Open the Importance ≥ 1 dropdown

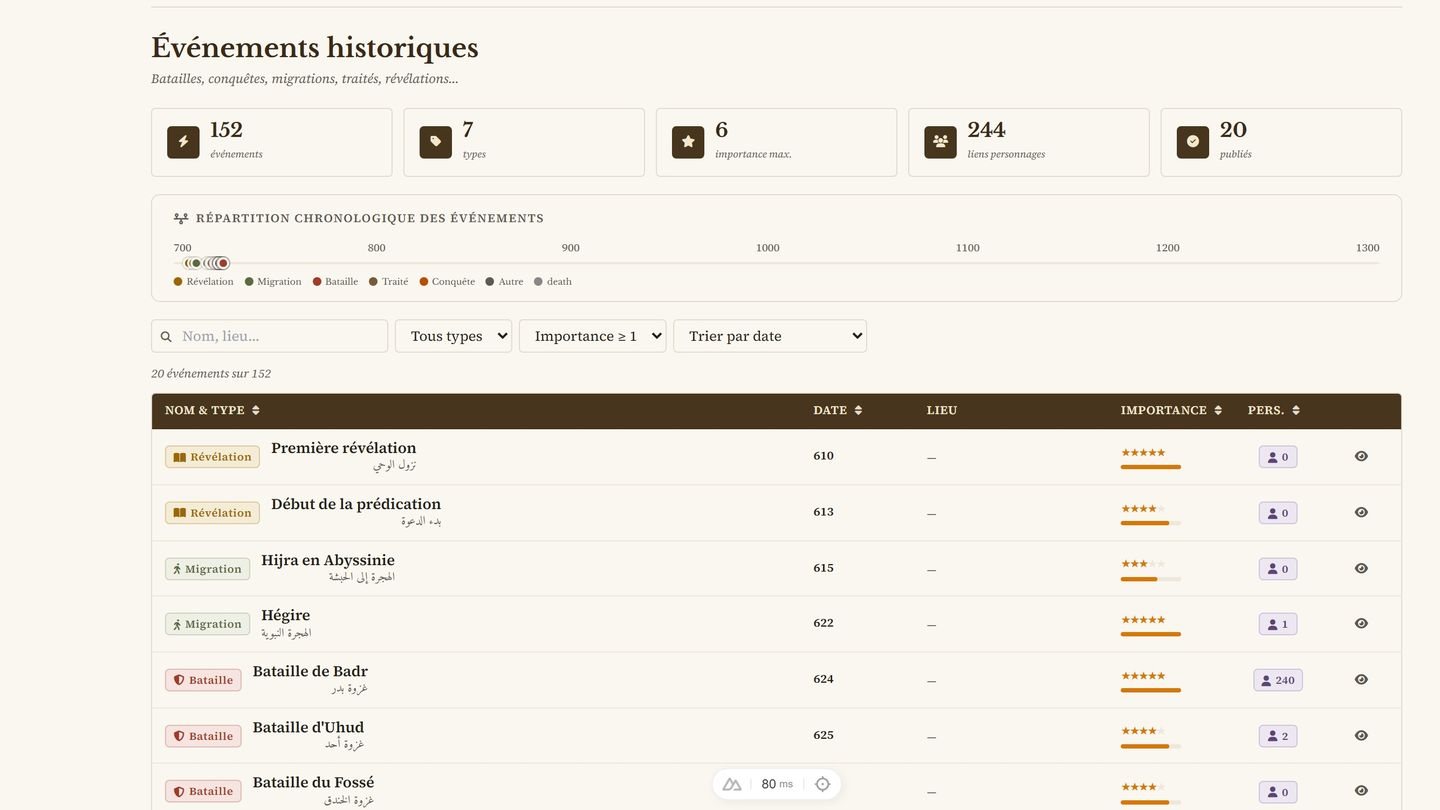[592, 336]
